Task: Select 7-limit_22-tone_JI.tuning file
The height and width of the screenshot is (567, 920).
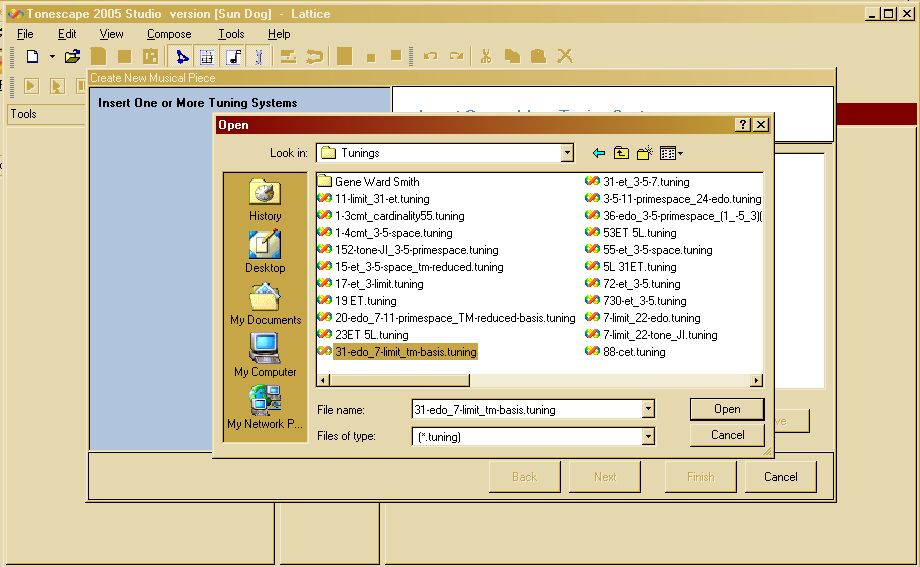Action: tap(652, 335)
